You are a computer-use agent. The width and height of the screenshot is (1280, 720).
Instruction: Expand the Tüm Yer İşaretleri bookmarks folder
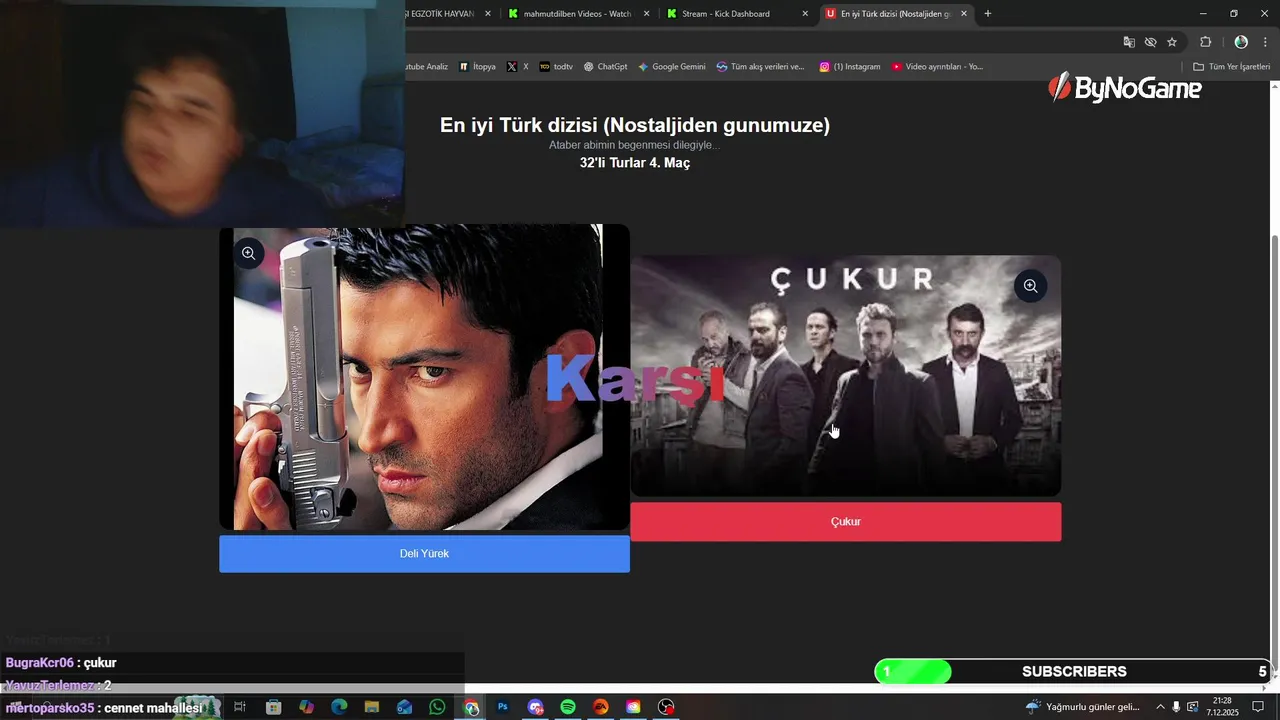click(x=1232, y=67)
